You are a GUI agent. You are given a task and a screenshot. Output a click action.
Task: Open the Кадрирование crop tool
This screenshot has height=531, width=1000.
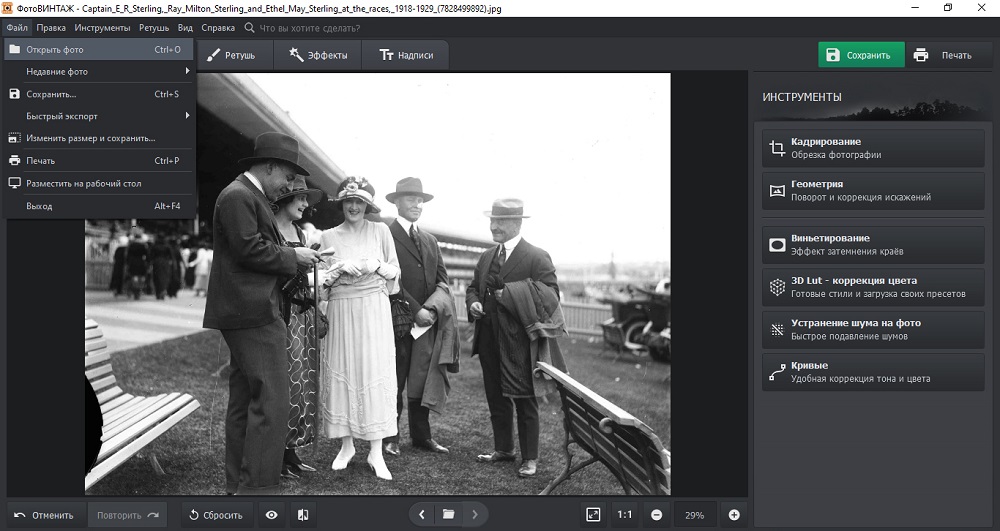pos(873,148)
